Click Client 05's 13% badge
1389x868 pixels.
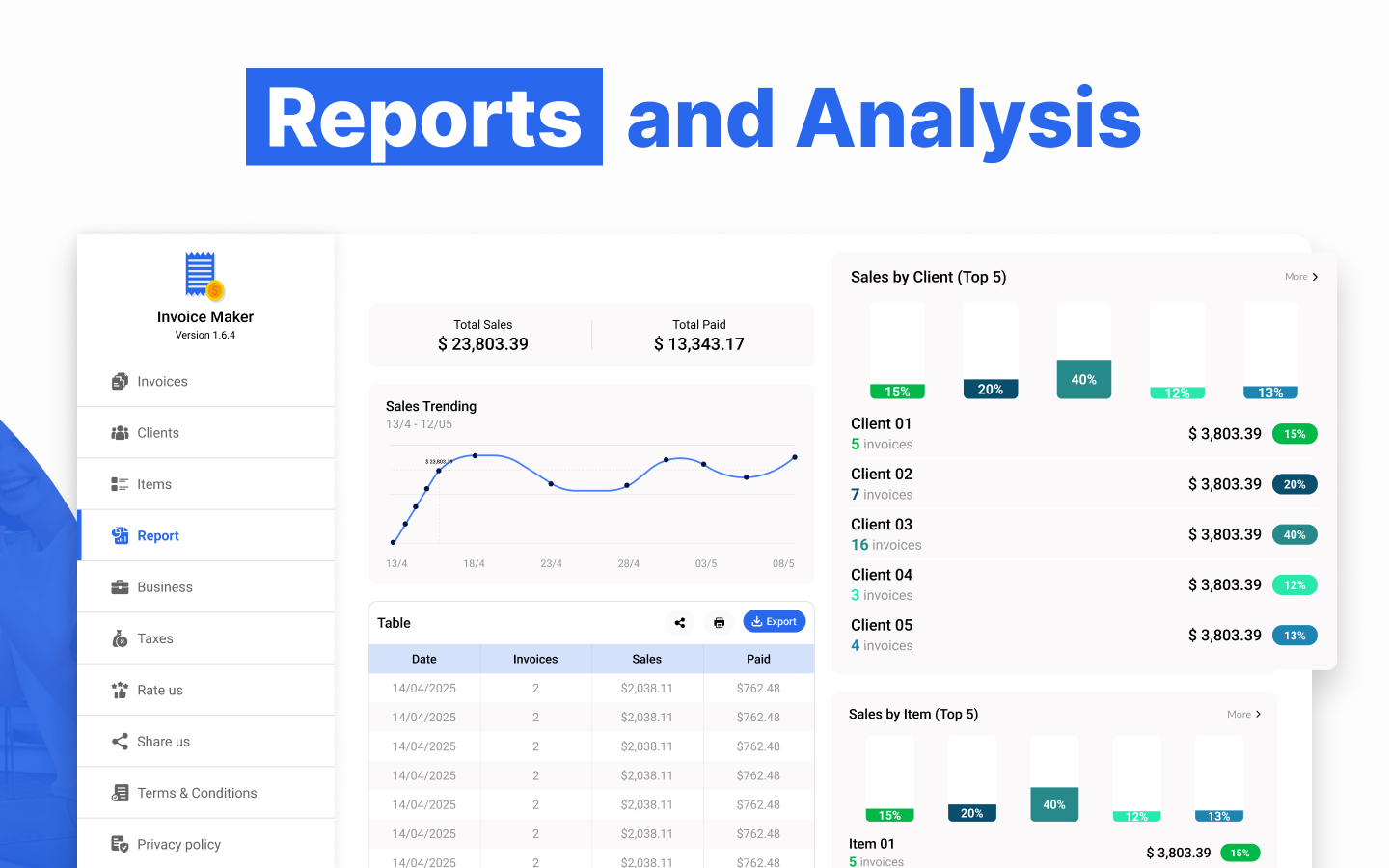pyautogui.click(x=1294, y=636)
